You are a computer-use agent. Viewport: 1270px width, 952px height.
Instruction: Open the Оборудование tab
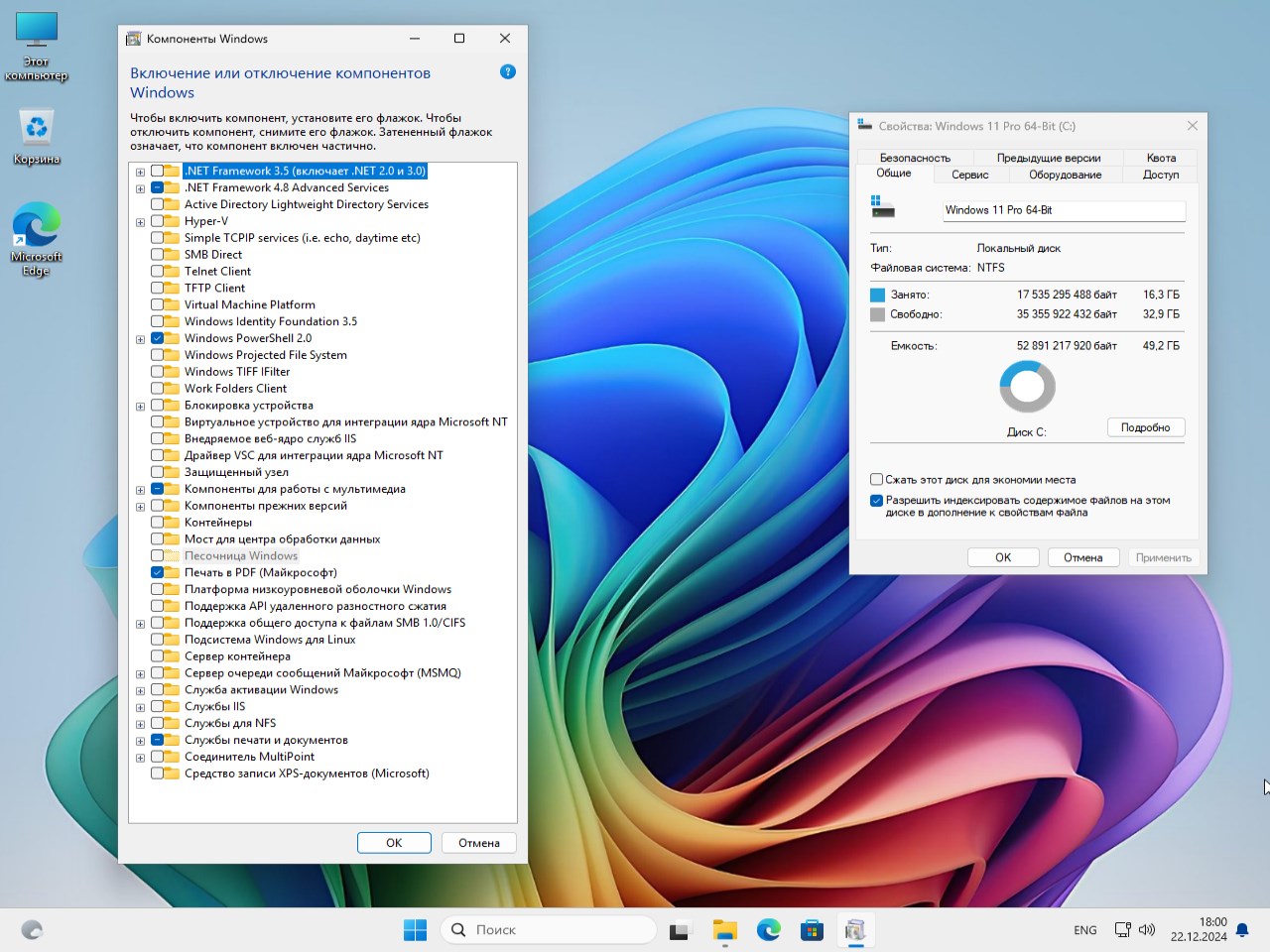(1064, 174)
